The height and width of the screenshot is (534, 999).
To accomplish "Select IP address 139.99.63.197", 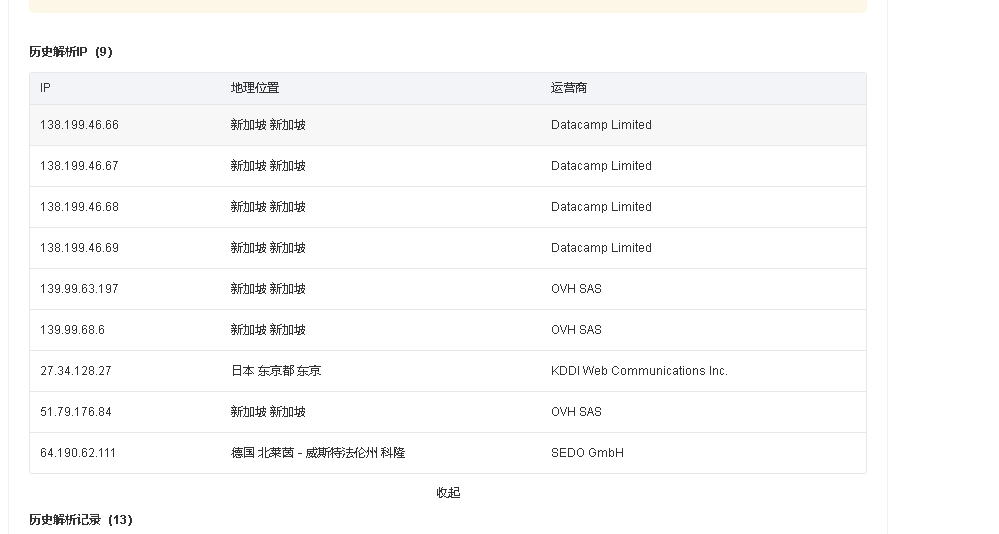I will pyautogui.click(x=79, y=289).
